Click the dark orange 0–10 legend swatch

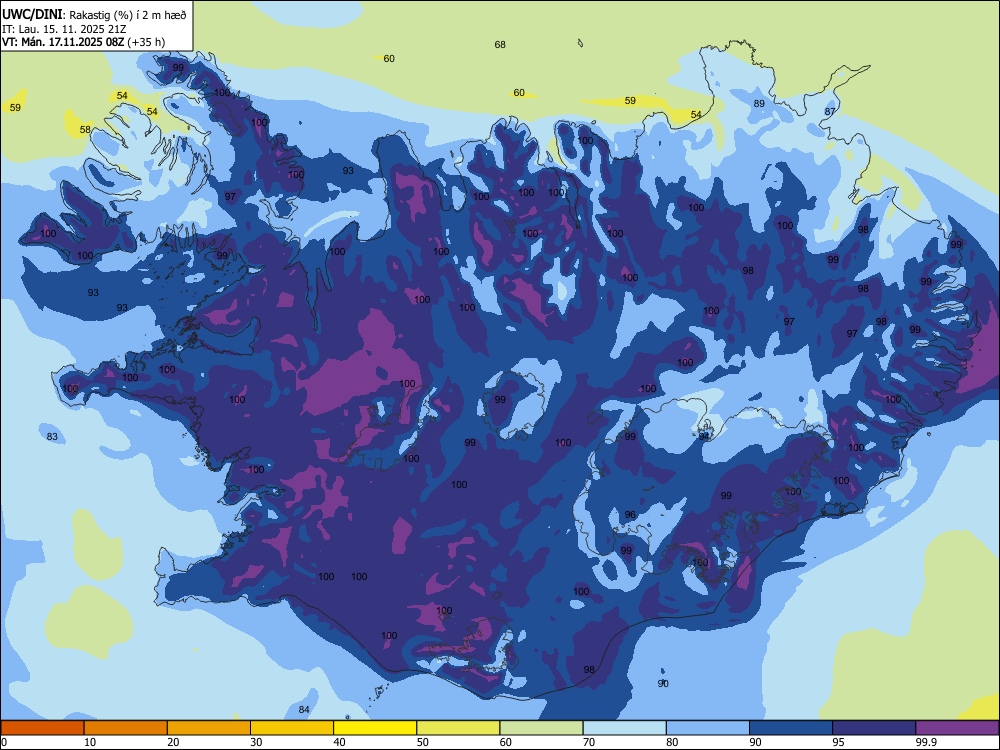pos(42,728)
